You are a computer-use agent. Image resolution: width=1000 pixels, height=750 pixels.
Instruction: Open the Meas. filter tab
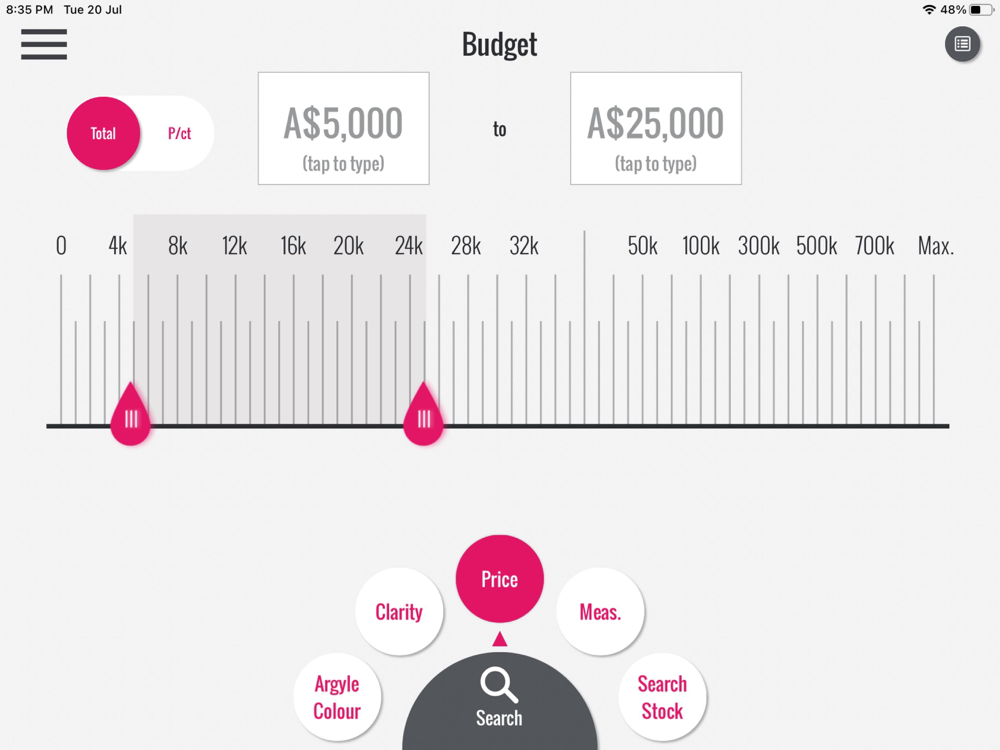point(600,612)
